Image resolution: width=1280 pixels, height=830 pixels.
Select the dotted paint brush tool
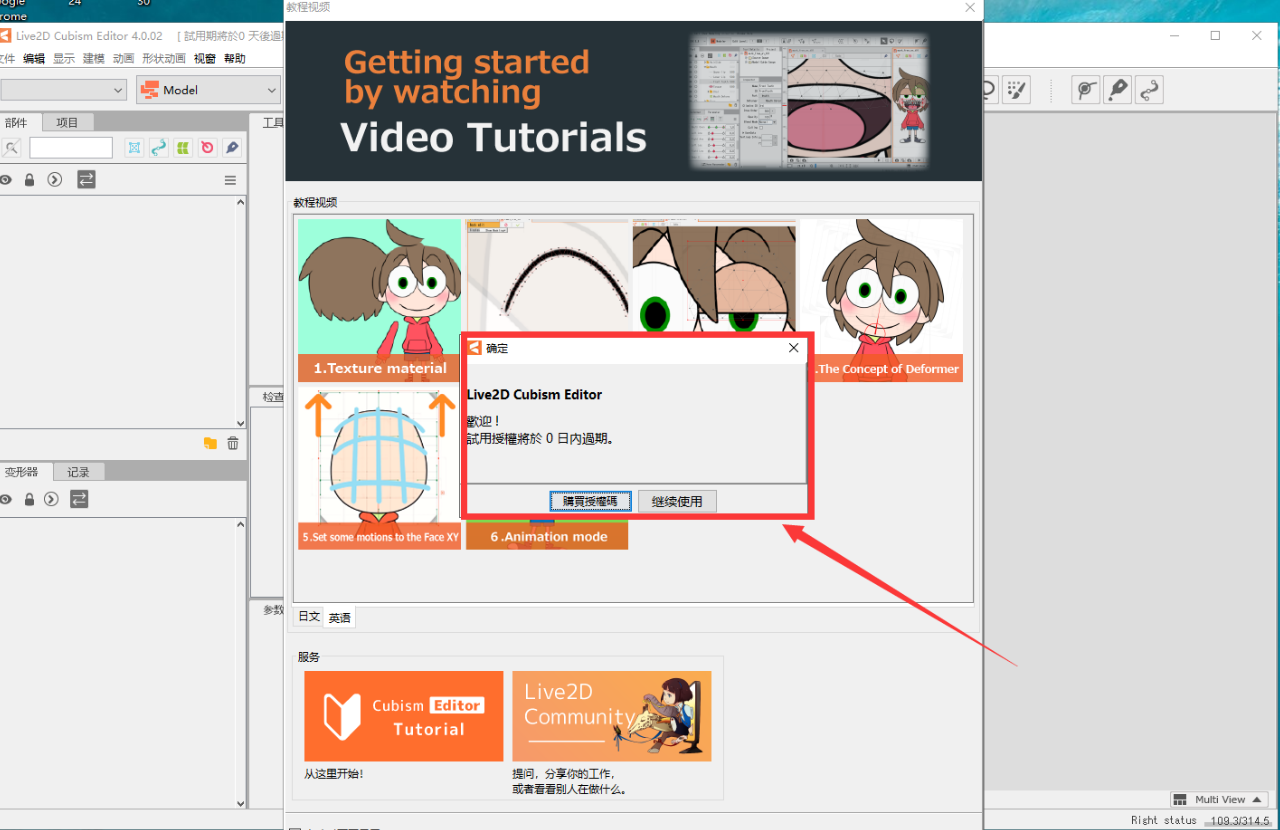1016,90
